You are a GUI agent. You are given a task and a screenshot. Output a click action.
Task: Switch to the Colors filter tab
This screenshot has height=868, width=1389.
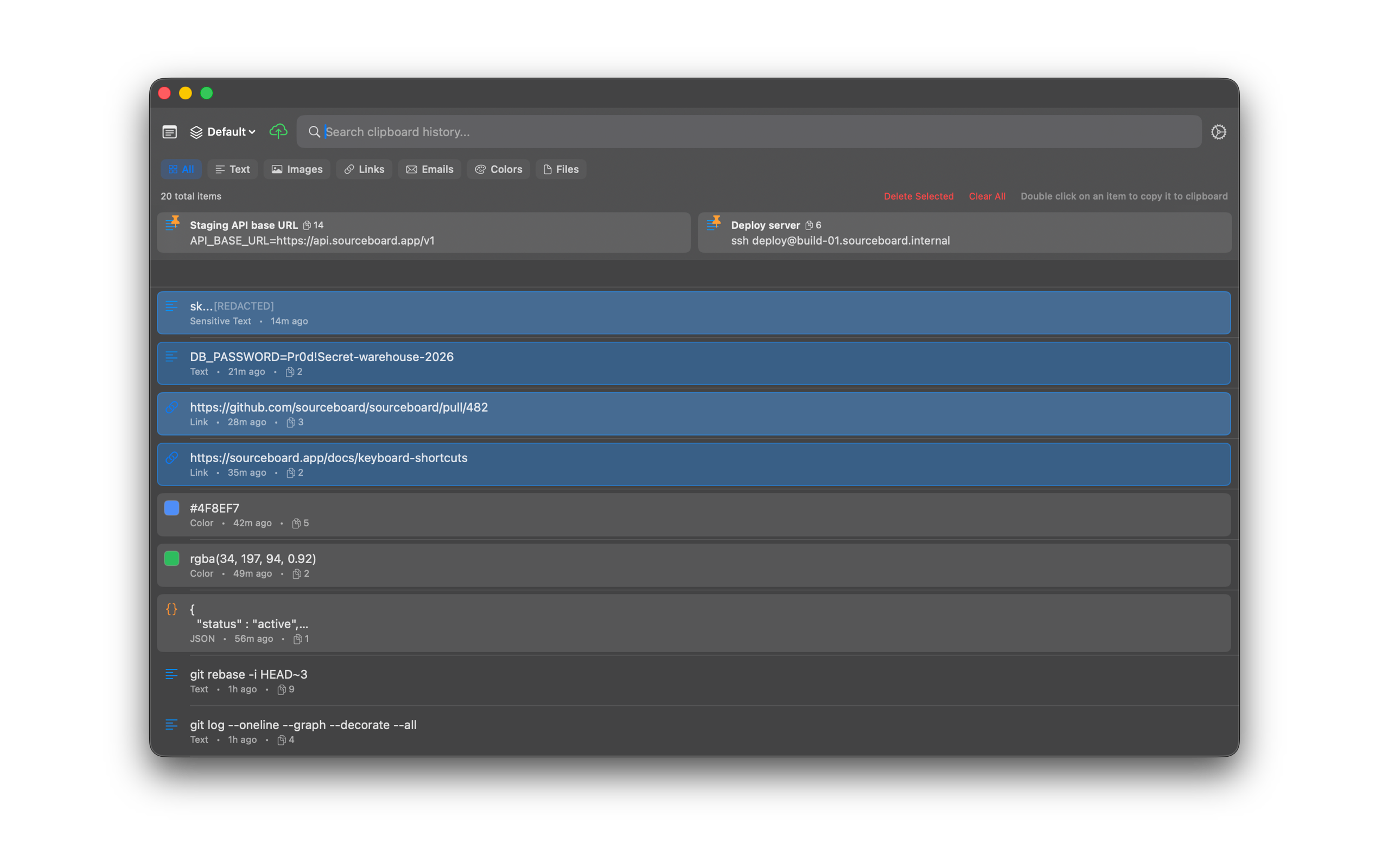(x=498, y=169)
